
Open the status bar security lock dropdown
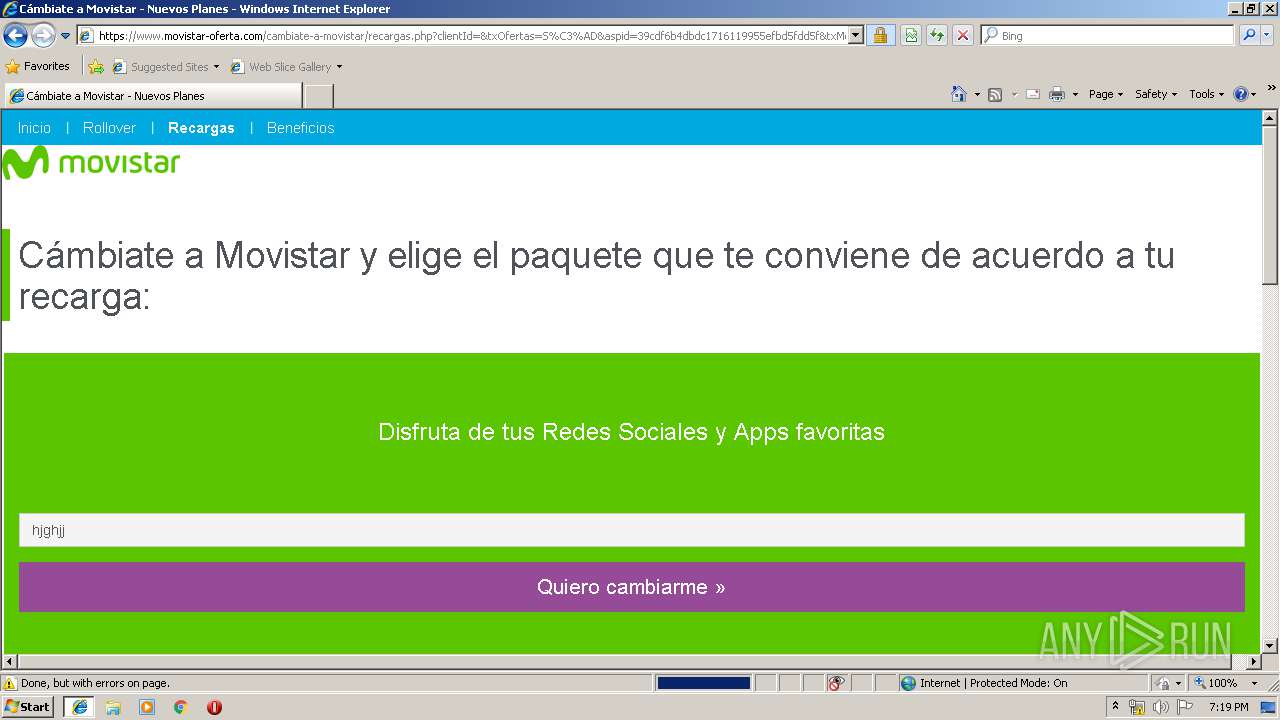1169,683
